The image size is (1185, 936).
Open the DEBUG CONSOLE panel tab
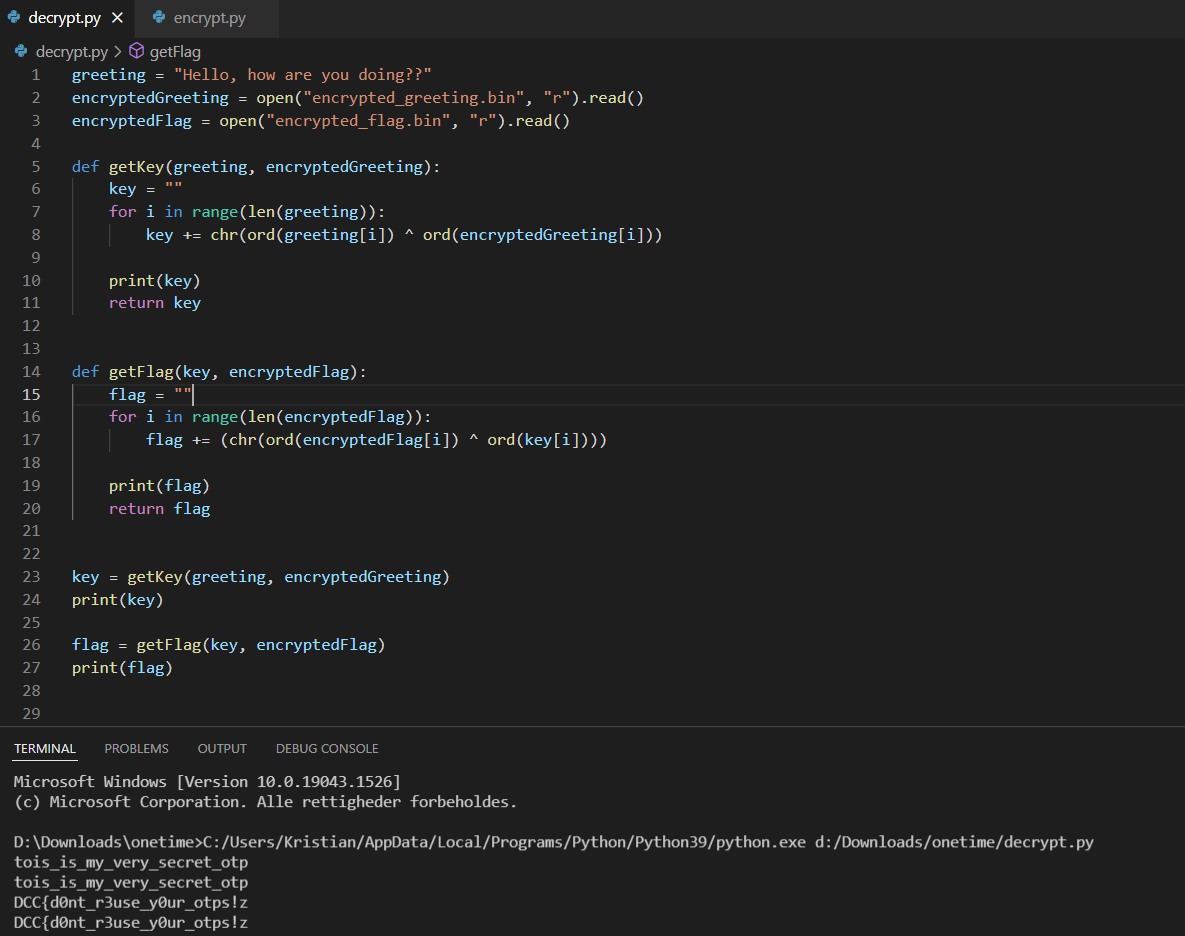click(x=327, y=749)
